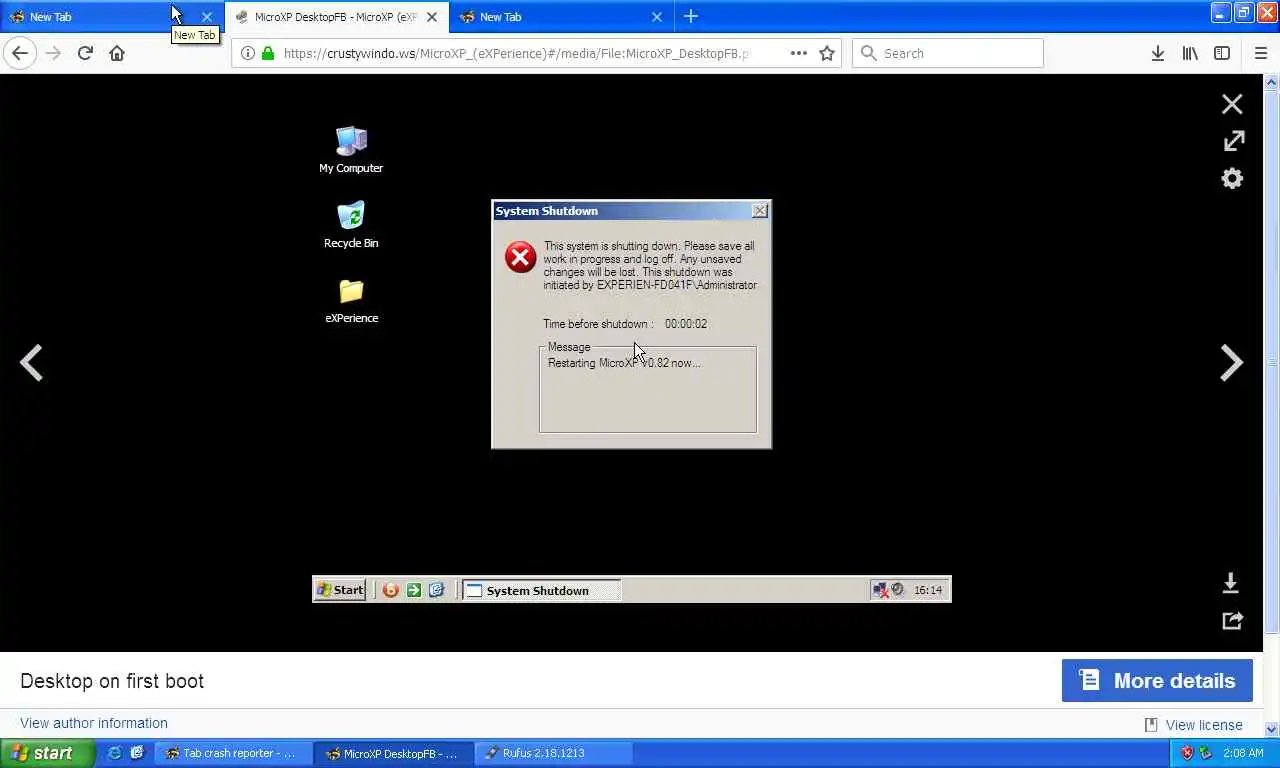This screenshot has height=768, width=1280.
Task: Close the last New Tab
Action: [x=657, y=16]
